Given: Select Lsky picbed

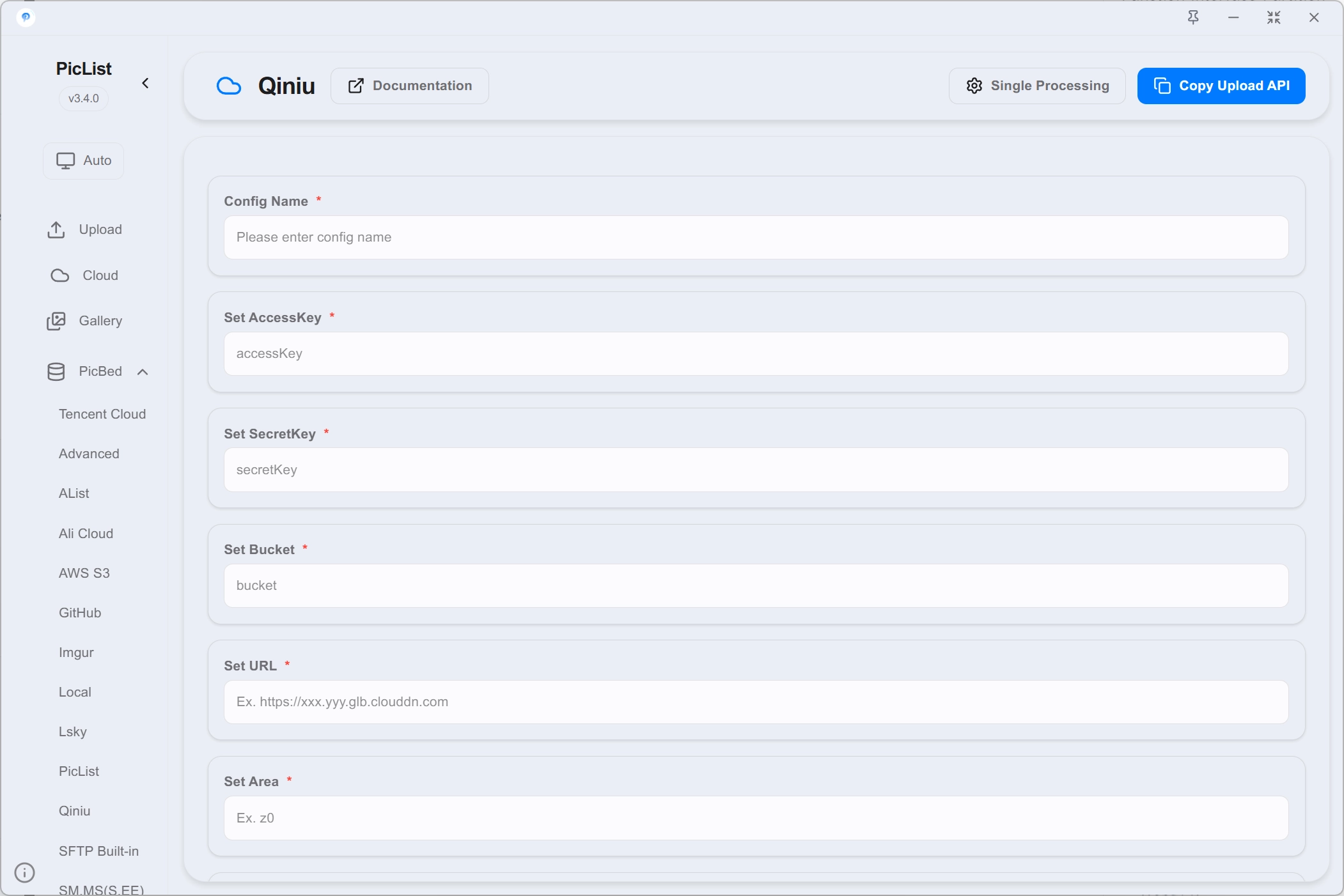Looking at the screenshot, I should point(73,732).
